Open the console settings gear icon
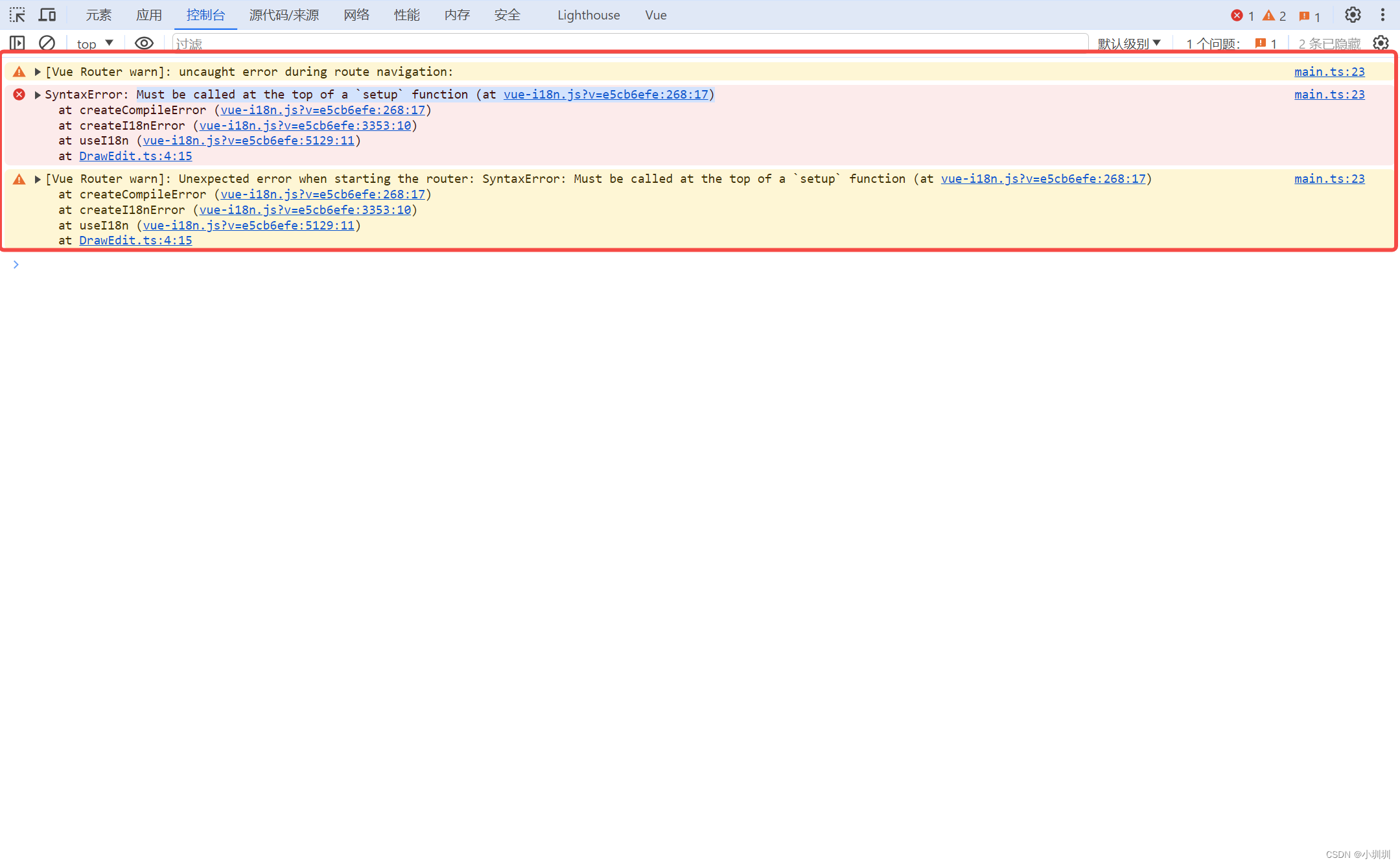 pyautogui.click(x=1380, y=43)
